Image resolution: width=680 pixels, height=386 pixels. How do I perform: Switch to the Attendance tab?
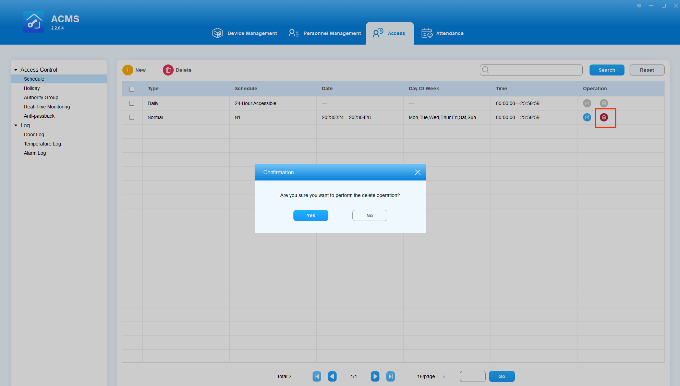[442, 33]
